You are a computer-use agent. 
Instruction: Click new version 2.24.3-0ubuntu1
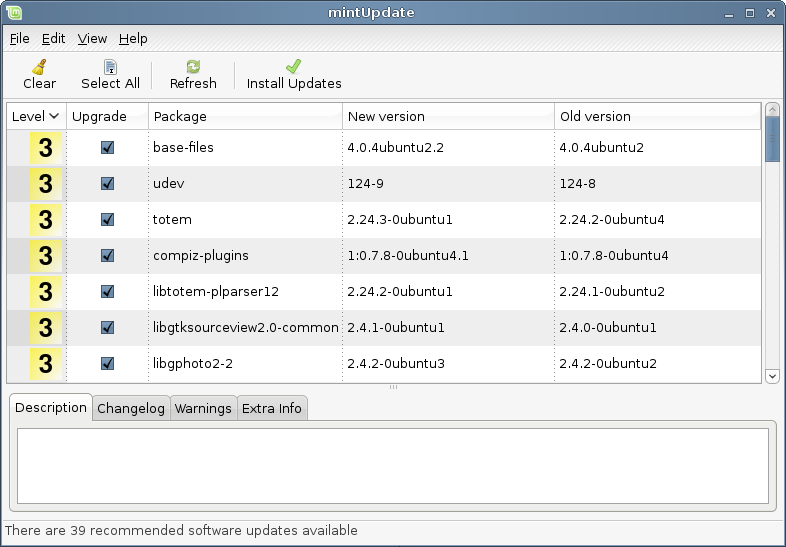point(400,220)
